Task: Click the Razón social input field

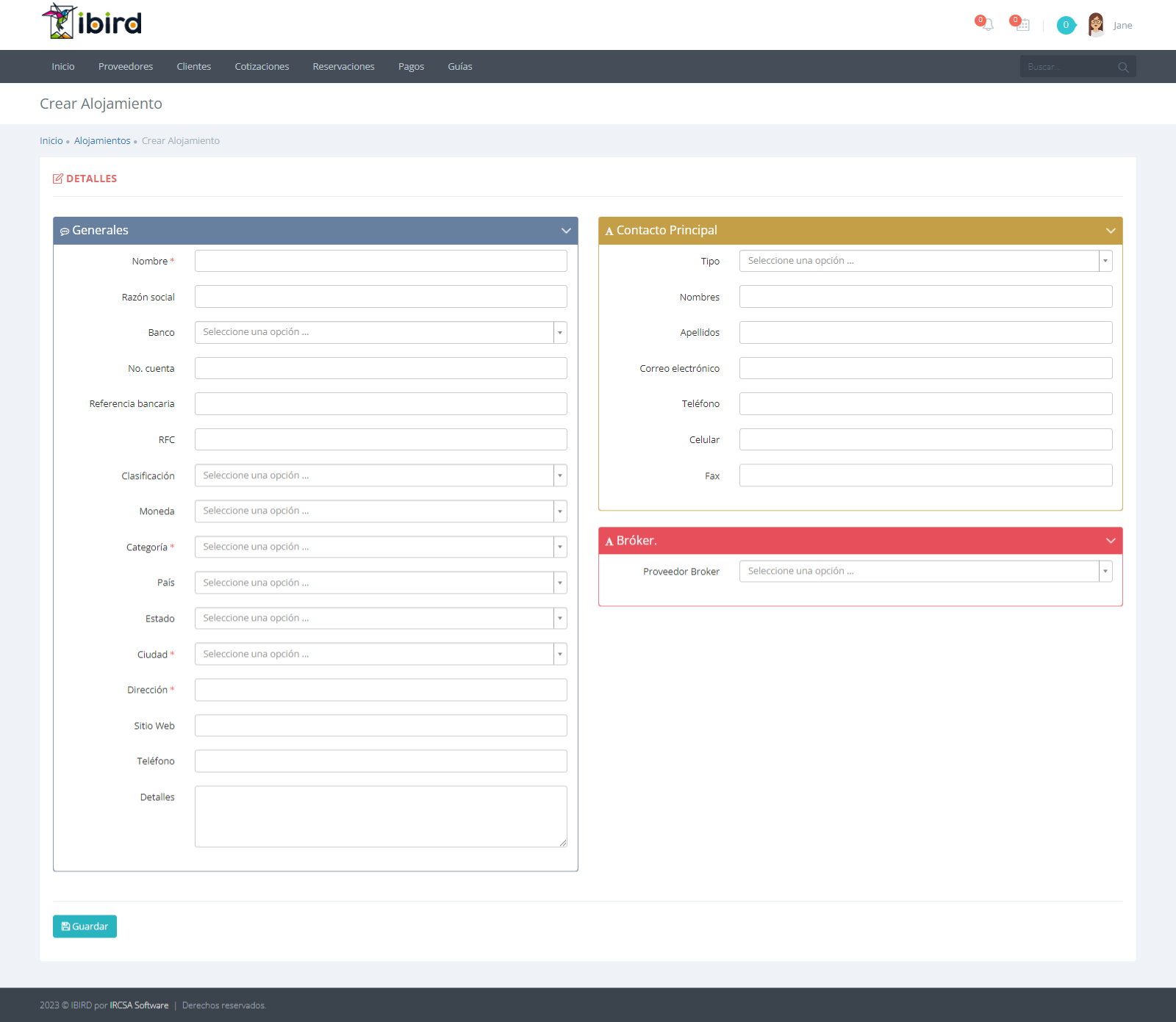Action: tap(381, 297)
